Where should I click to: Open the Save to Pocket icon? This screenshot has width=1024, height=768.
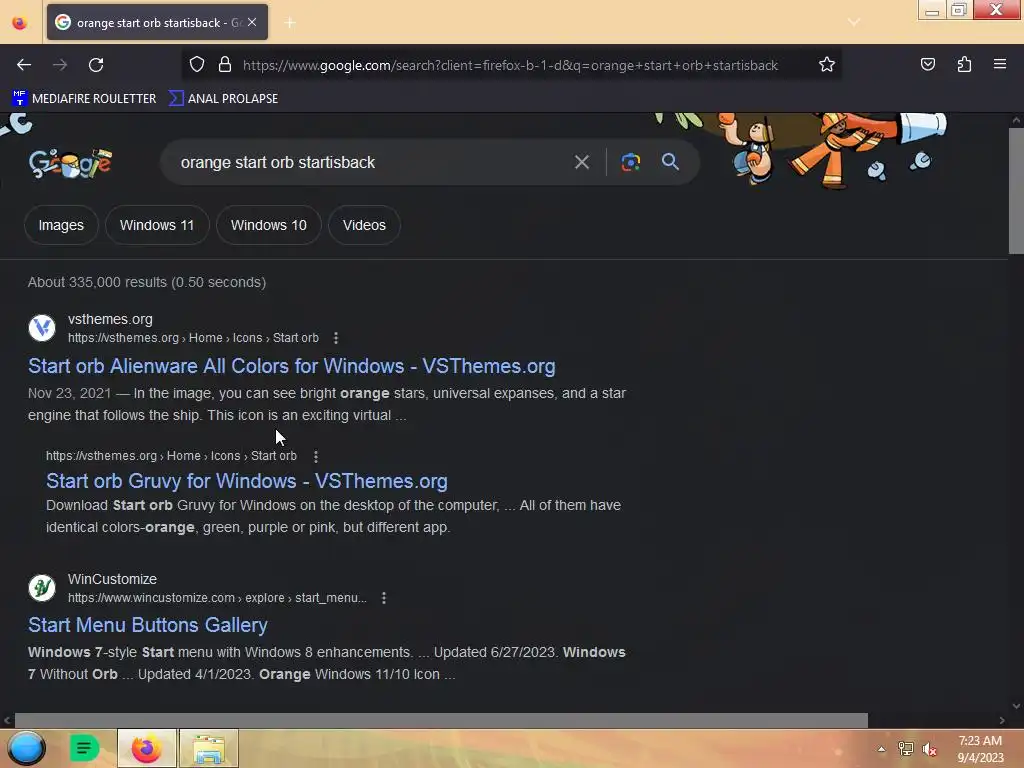(x=927, y=65)
